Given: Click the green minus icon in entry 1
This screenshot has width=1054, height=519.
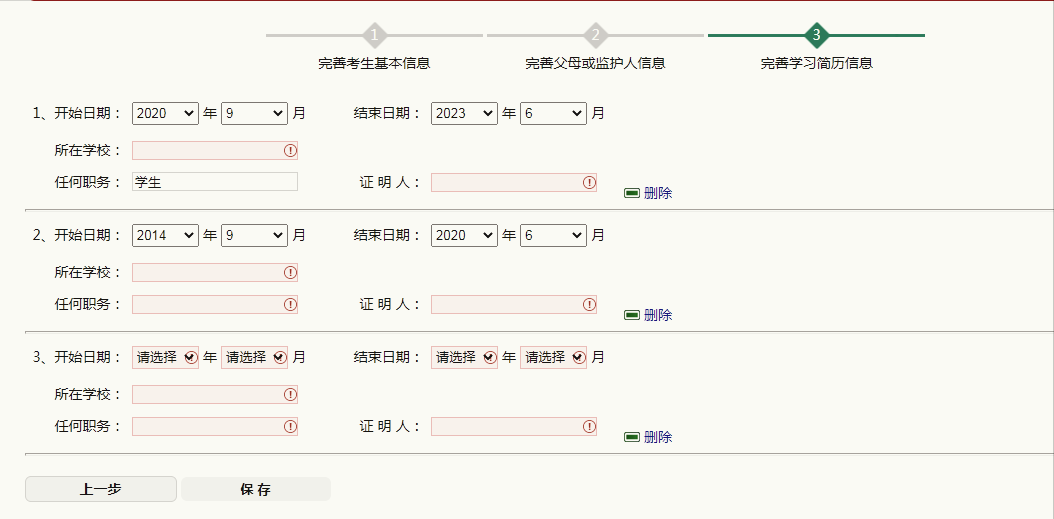Looking at the screenshot, I should point(632,193).
